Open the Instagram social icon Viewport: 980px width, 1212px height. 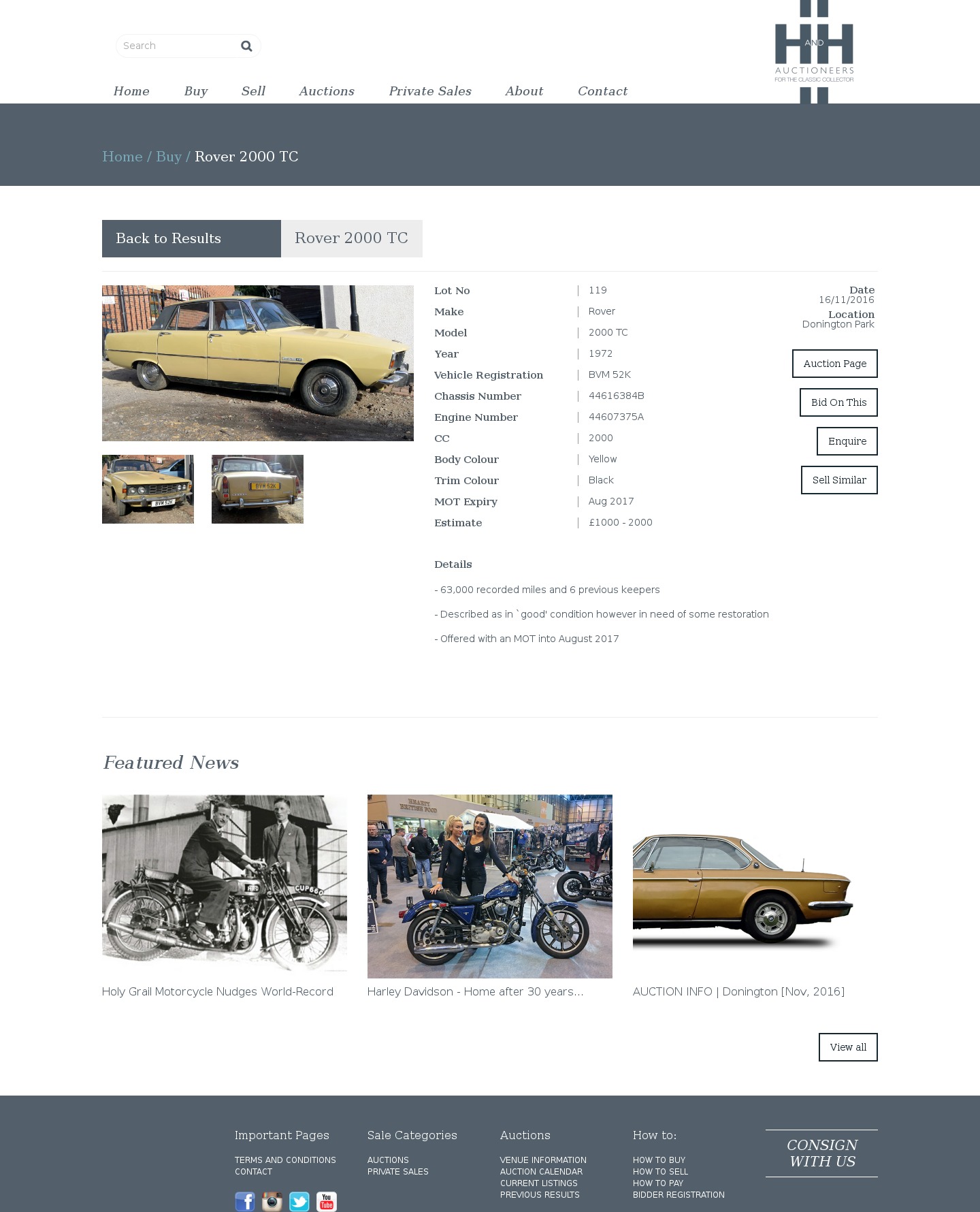tap(272, 1202)
